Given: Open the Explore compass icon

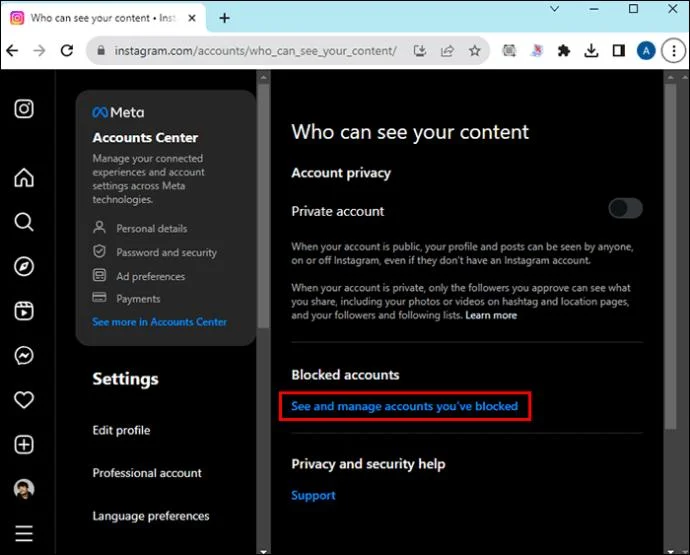Looking at the screenshot, I should tap(24, 266).
